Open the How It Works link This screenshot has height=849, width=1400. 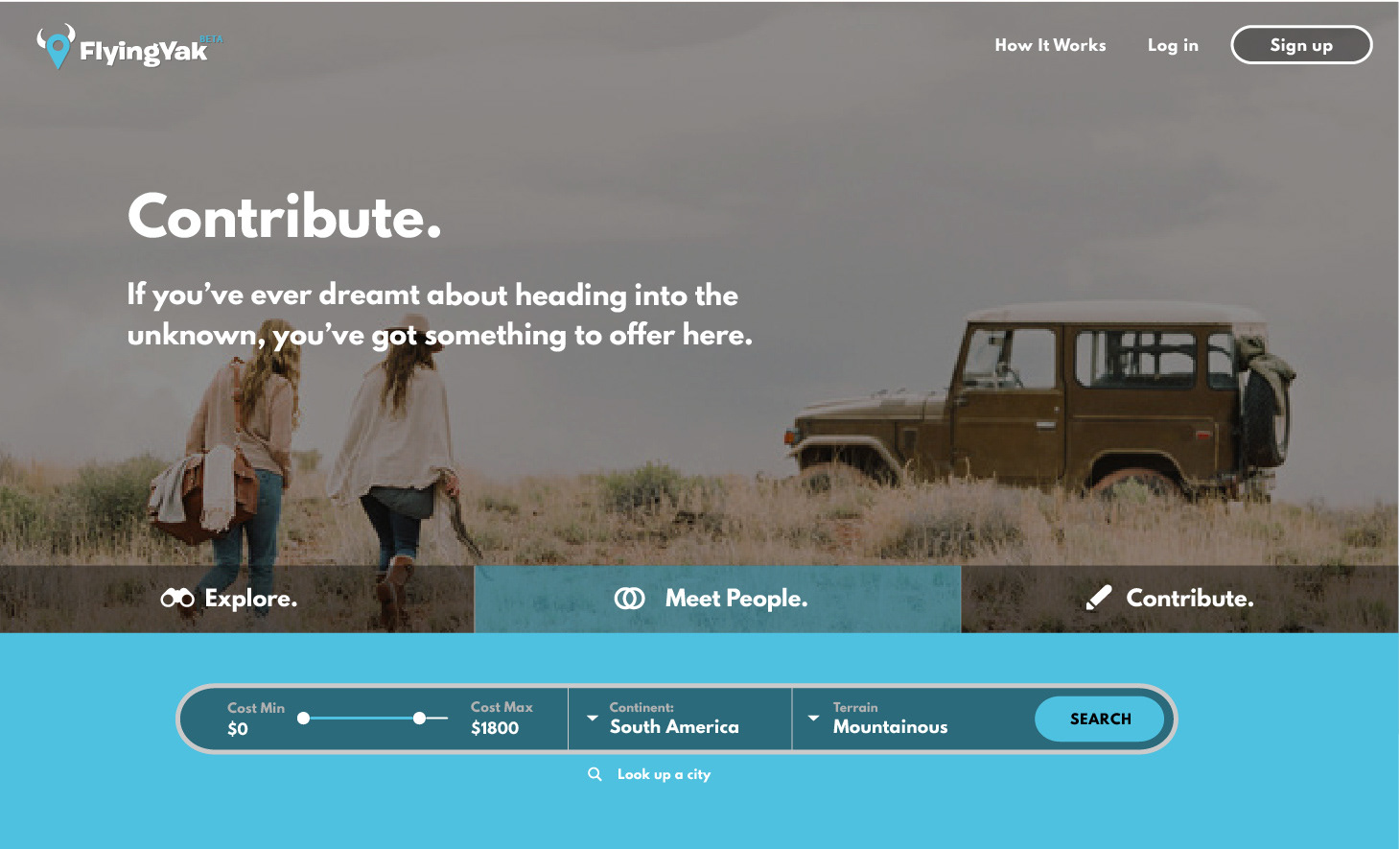[1050, 45]
